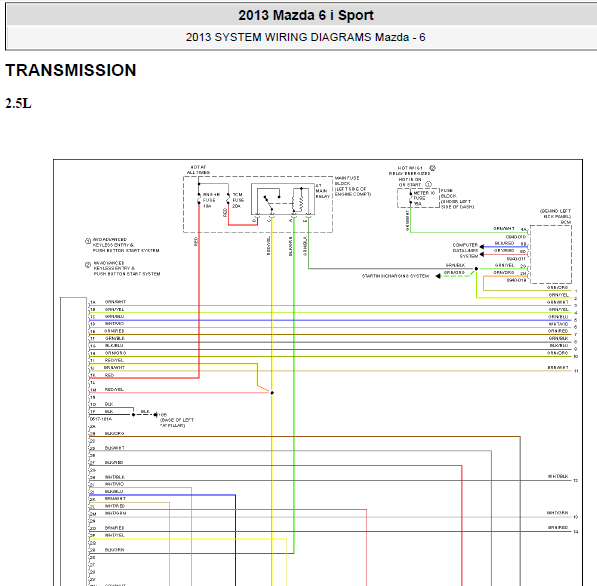
Task: Click the MAIN FUSE BLOCK location label
Action: (x=353, y=186)
